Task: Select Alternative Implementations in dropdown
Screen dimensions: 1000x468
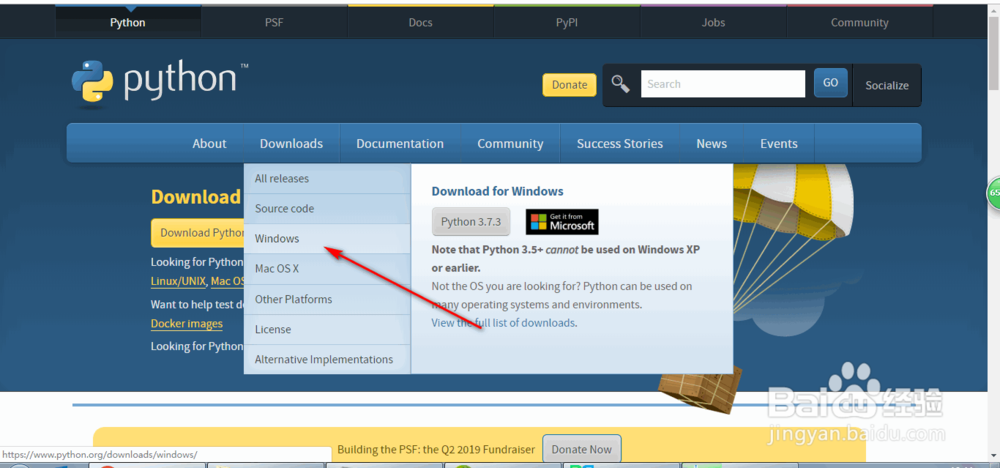Action: click(x=327, y=359)
